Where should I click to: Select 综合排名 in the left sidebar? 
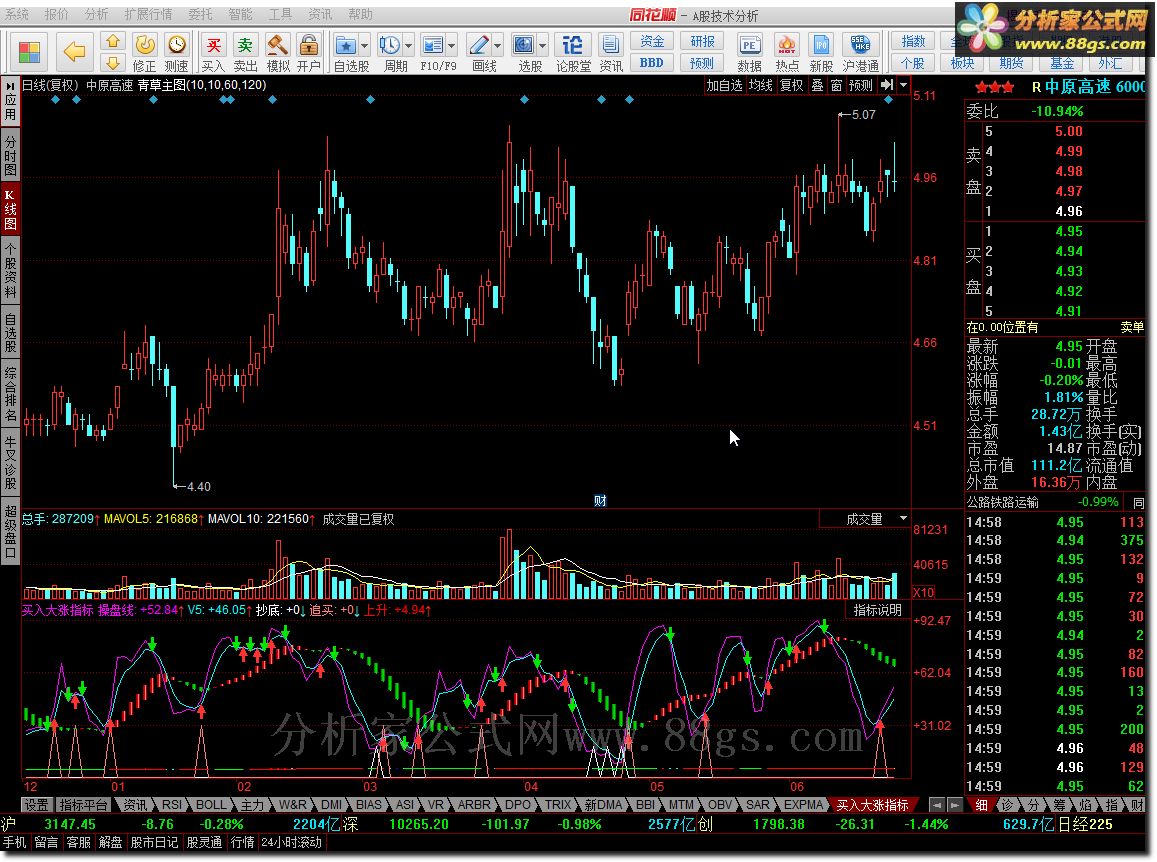(x=10, y=393)
